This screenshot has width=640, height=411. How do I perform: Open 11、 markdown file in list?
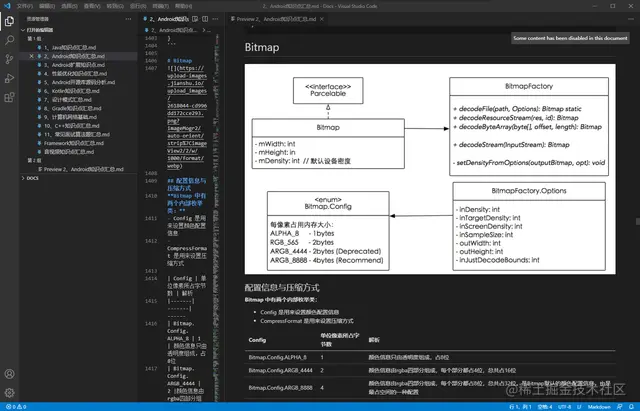click(x=76, y=134)
